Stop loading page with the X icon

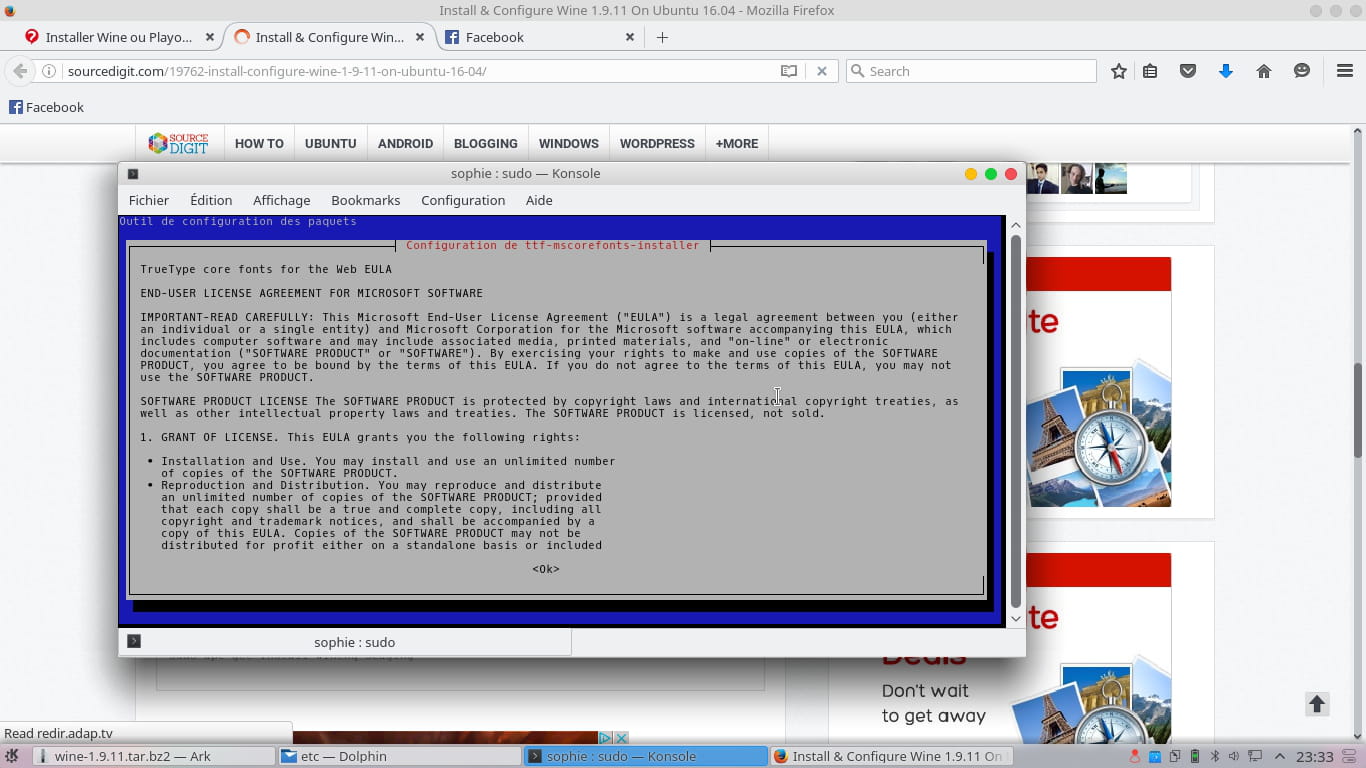821,71
